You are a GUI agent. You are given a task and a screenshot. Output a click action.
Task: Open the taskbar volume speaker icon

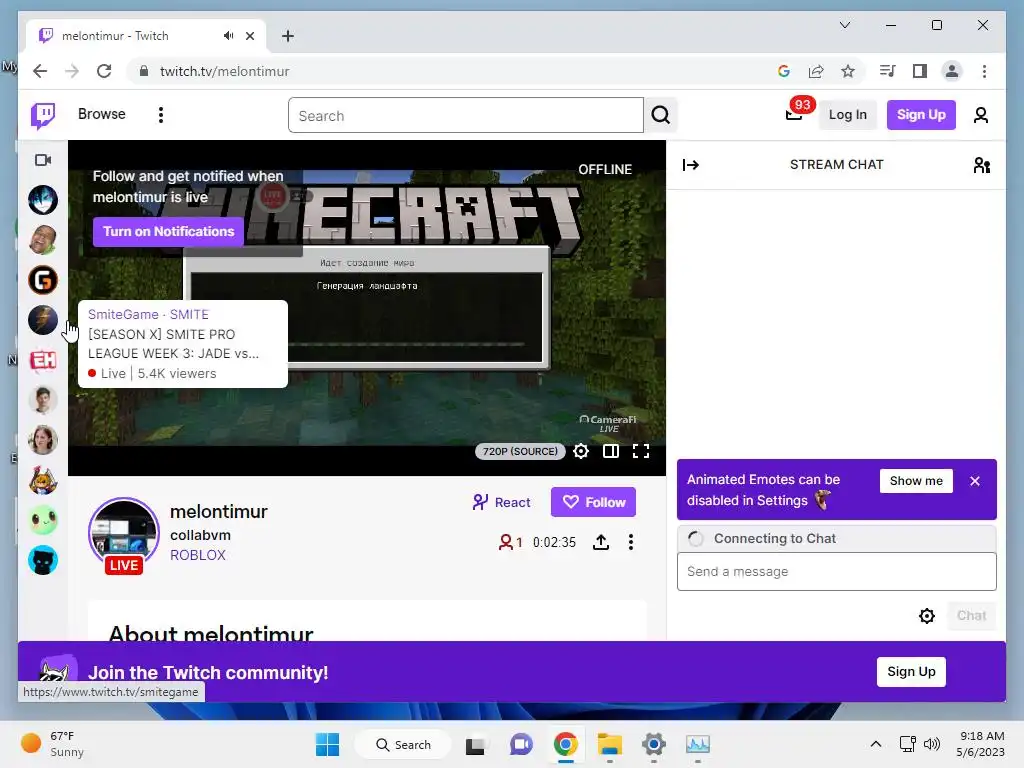[932, 744]
